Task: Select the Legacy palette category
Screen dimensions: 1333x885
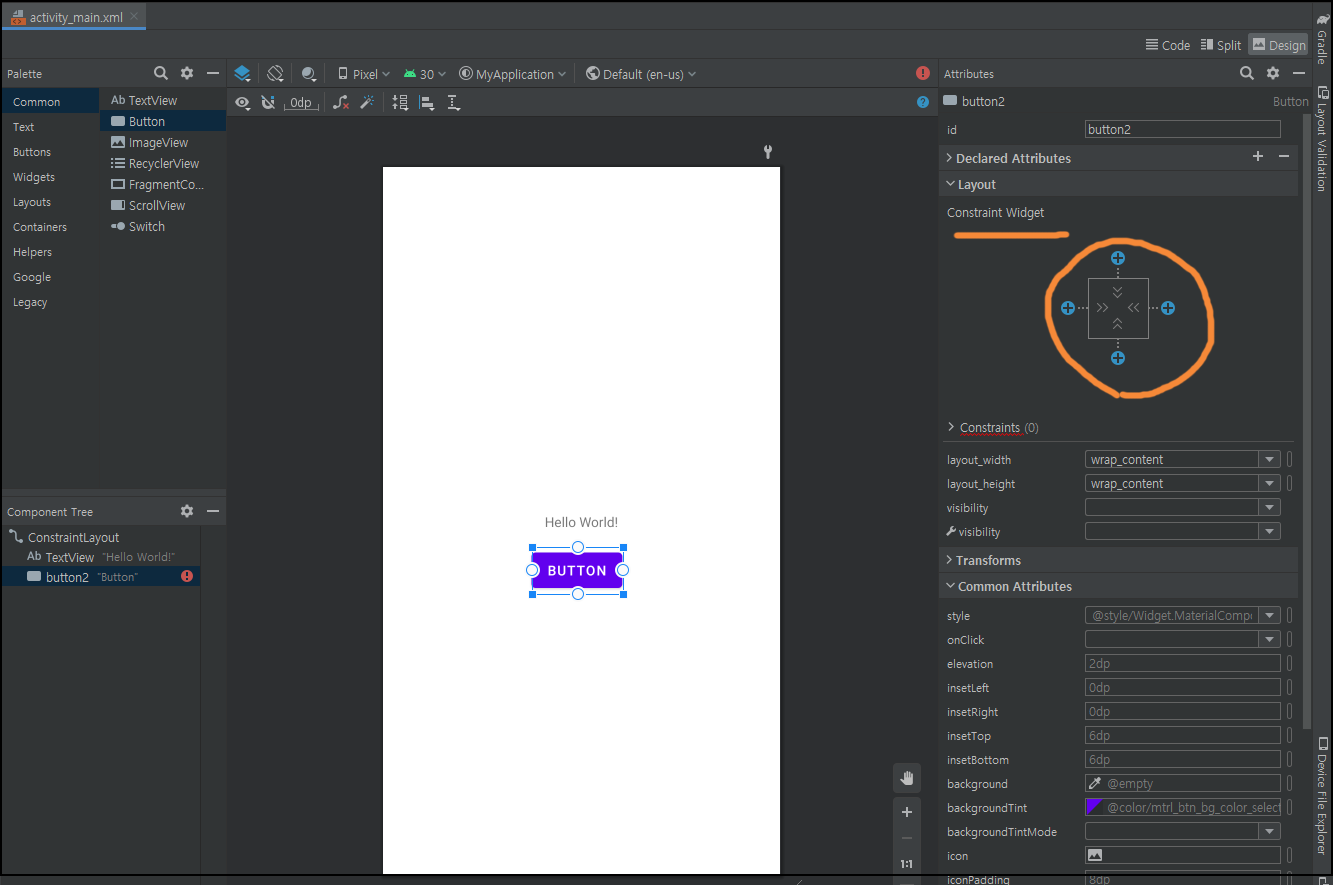Action: point(49,302)
